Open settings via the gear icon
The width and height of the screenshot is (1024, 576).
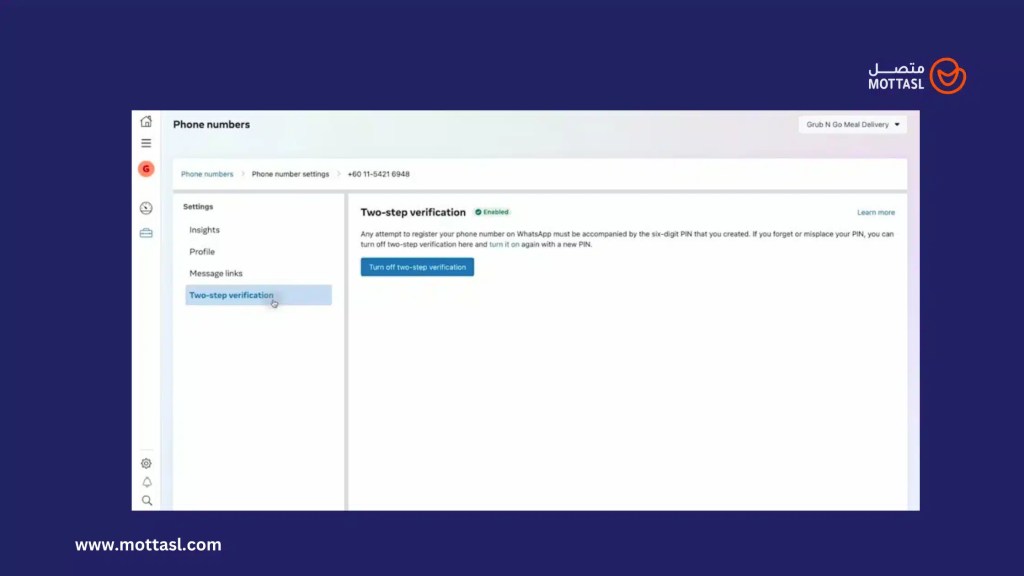[146, 463]
